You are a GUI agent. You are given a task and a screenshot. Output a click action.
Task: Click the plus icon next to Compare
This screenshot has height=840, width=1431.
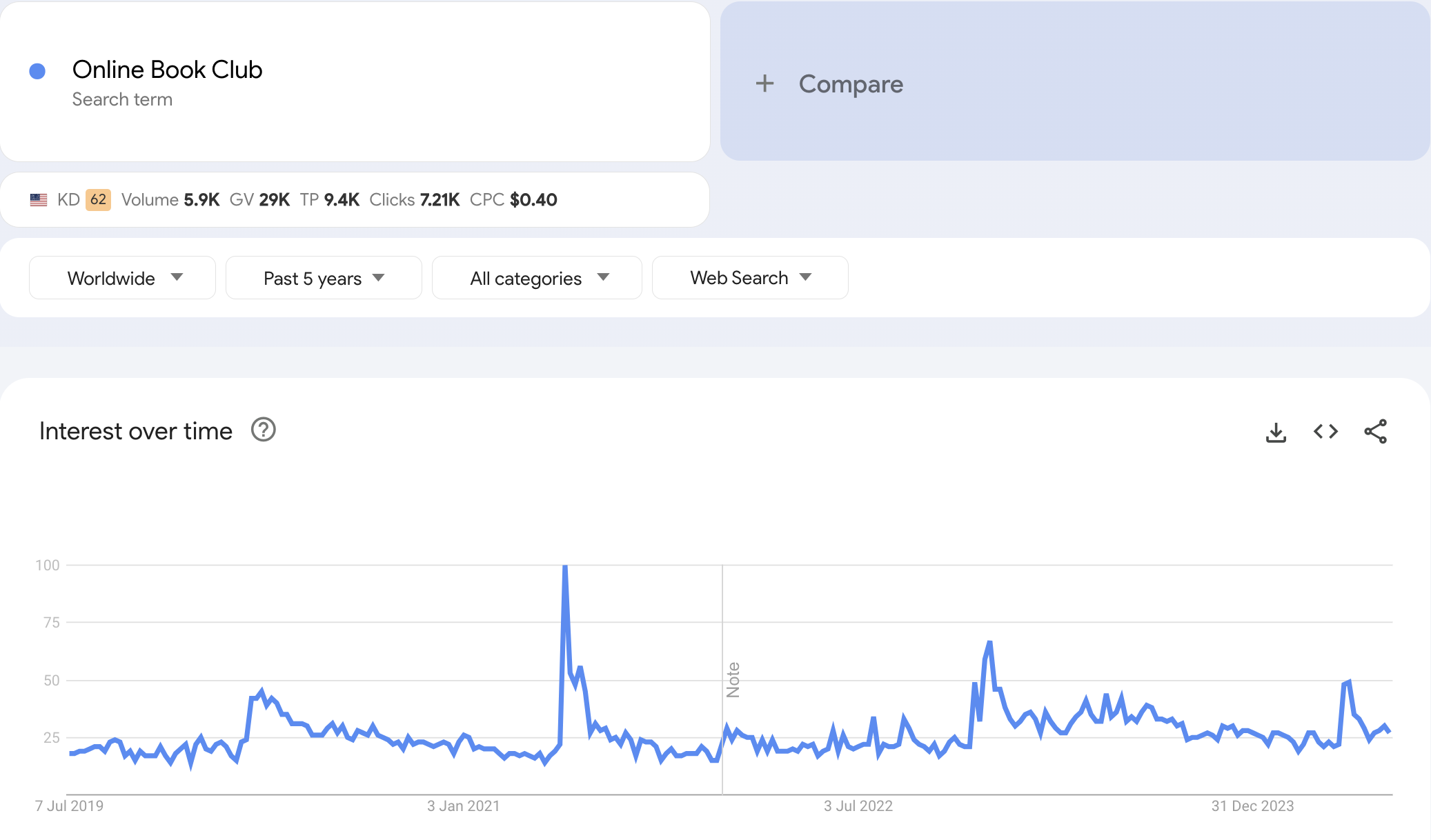(x=764, y=83)
